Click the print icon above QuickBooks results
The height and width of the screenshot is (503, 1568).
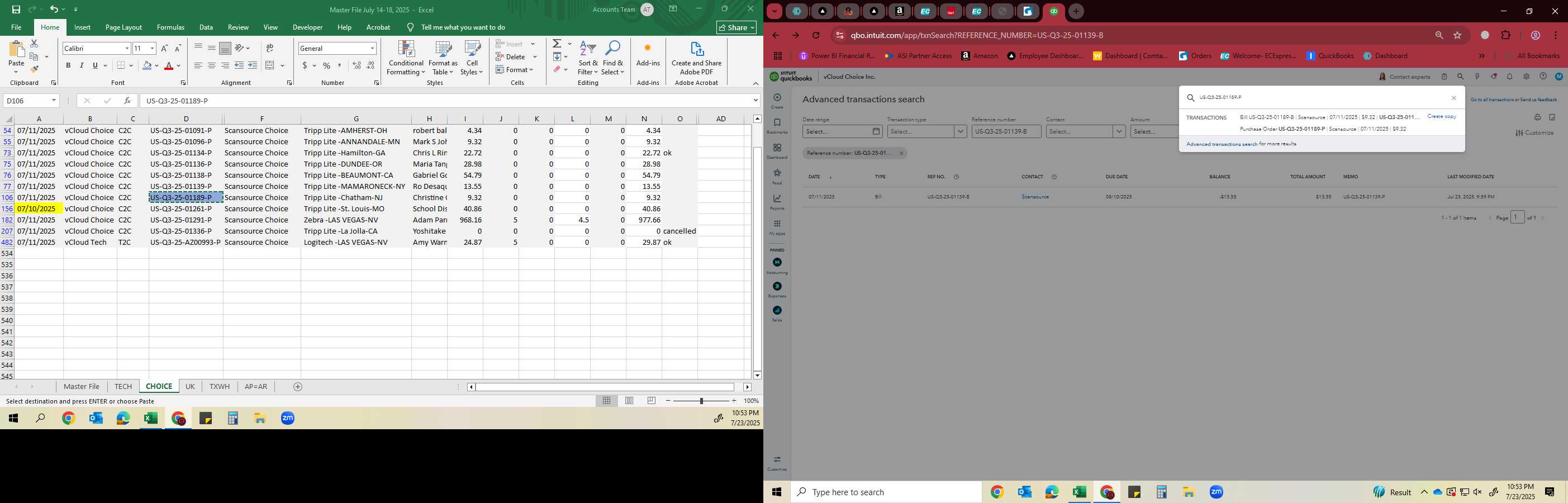coord(1537,117)
